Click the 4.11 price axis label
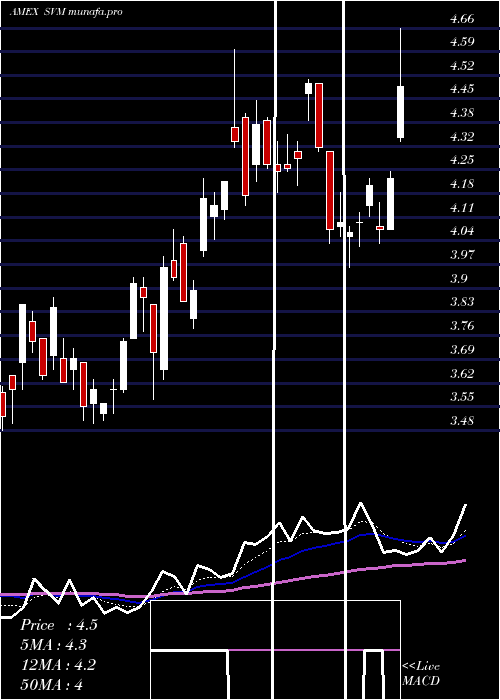This screenshot has width=500, height=700. (462, 208)
